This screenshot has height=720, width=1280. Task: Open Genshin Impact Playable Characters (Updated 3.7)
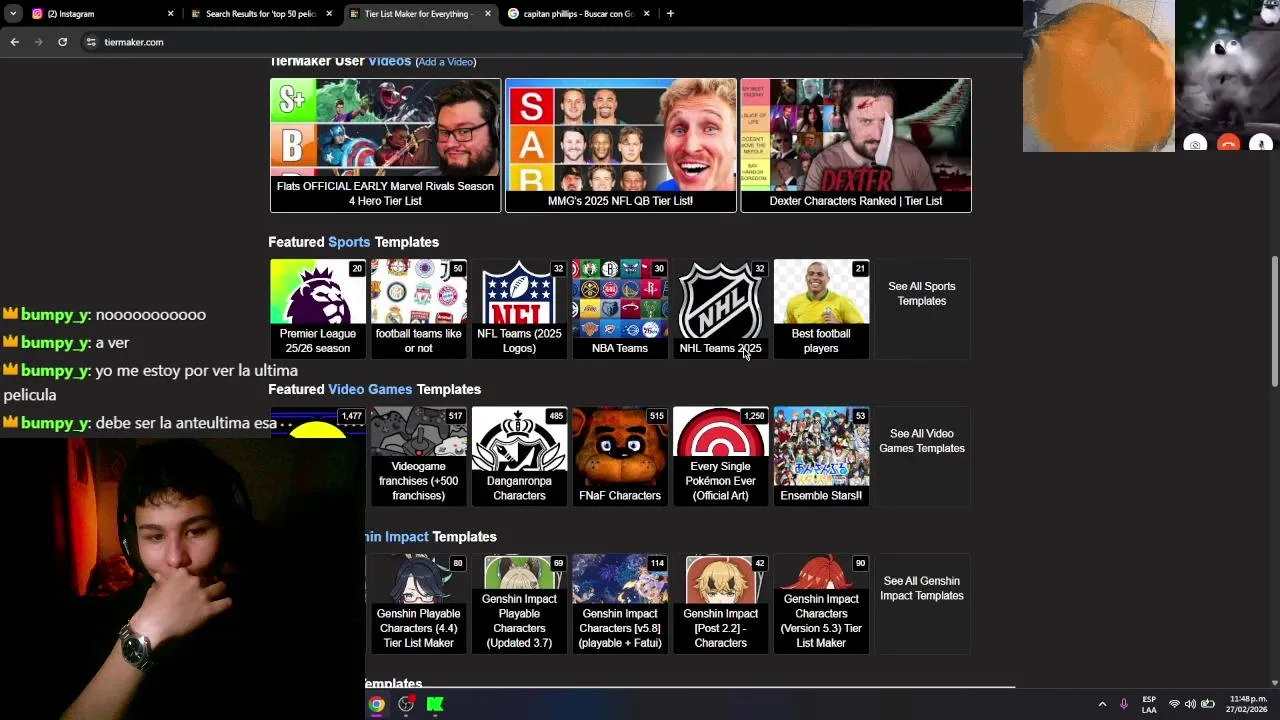click(x=519, y=603)
